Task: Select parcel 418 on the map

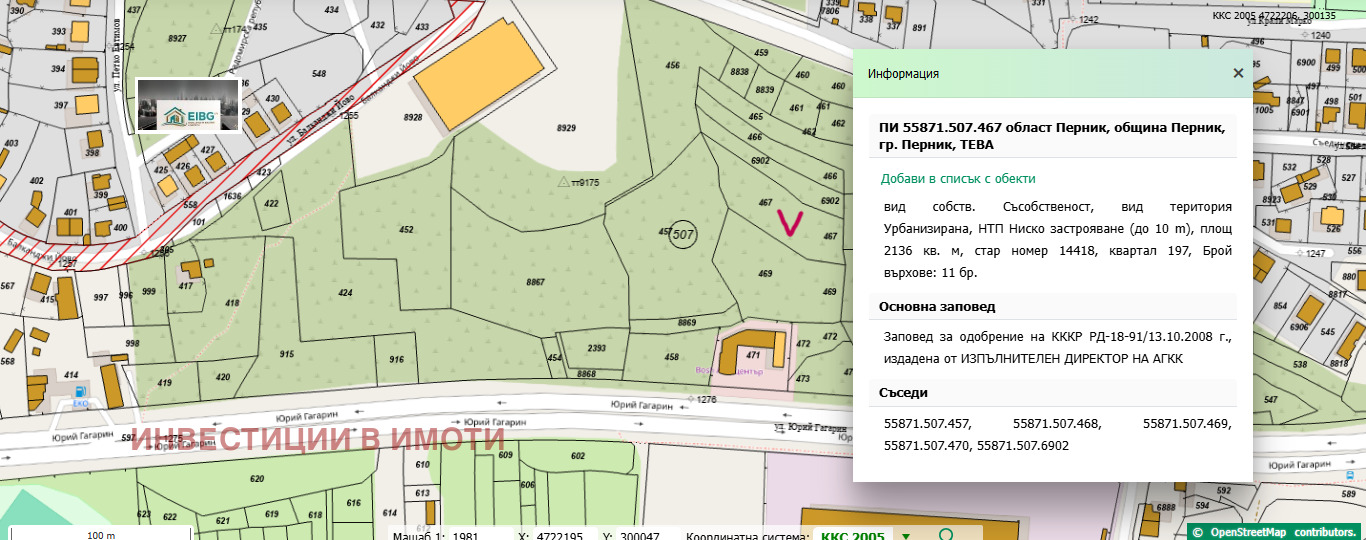Action: tap(232, 303)
